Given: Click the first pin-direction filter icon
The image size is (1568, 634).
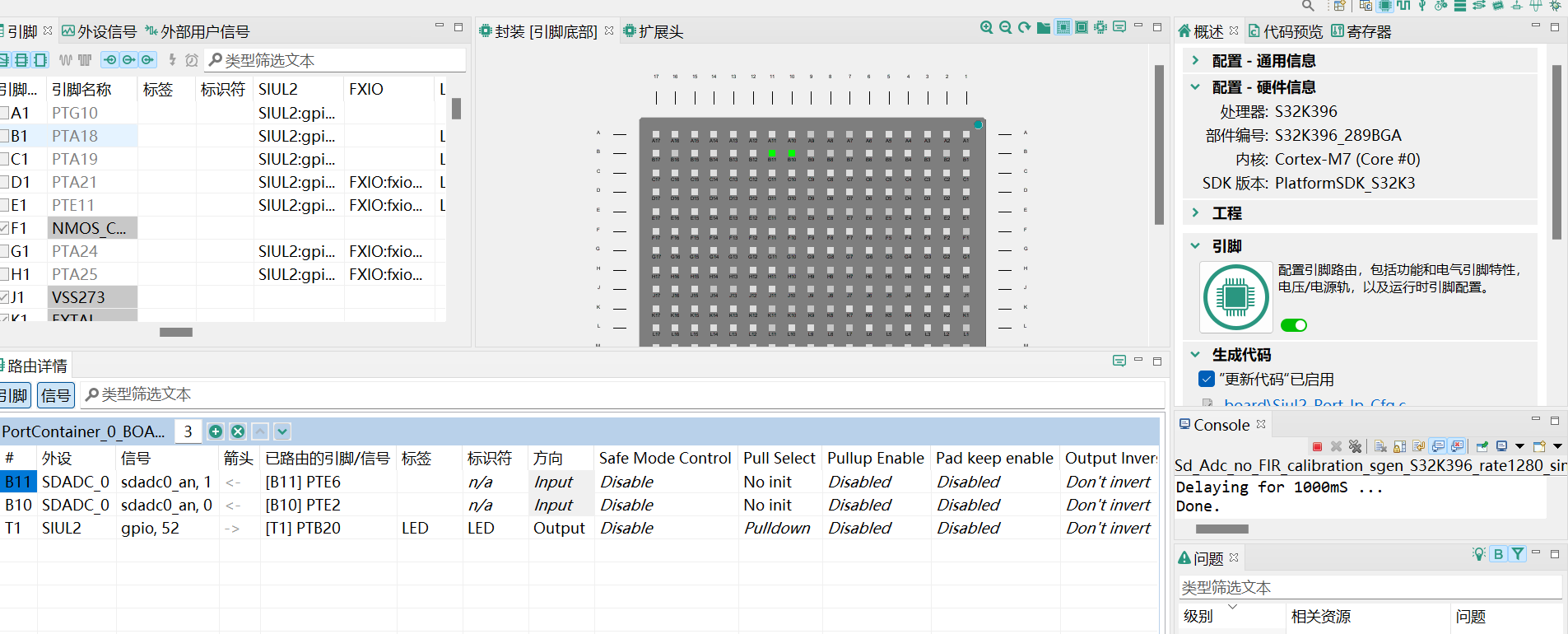Looking at the screenshot, I should click(109, 60).
